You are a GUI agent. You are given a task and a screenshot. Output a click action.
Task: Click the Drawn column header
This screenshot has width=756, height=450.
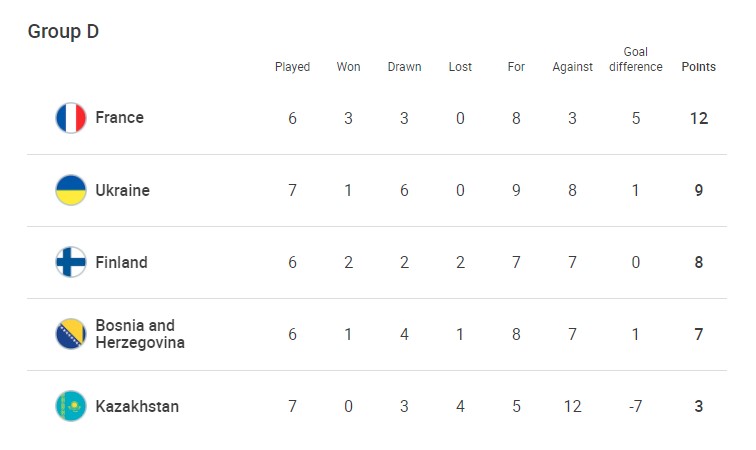[404, 67]
